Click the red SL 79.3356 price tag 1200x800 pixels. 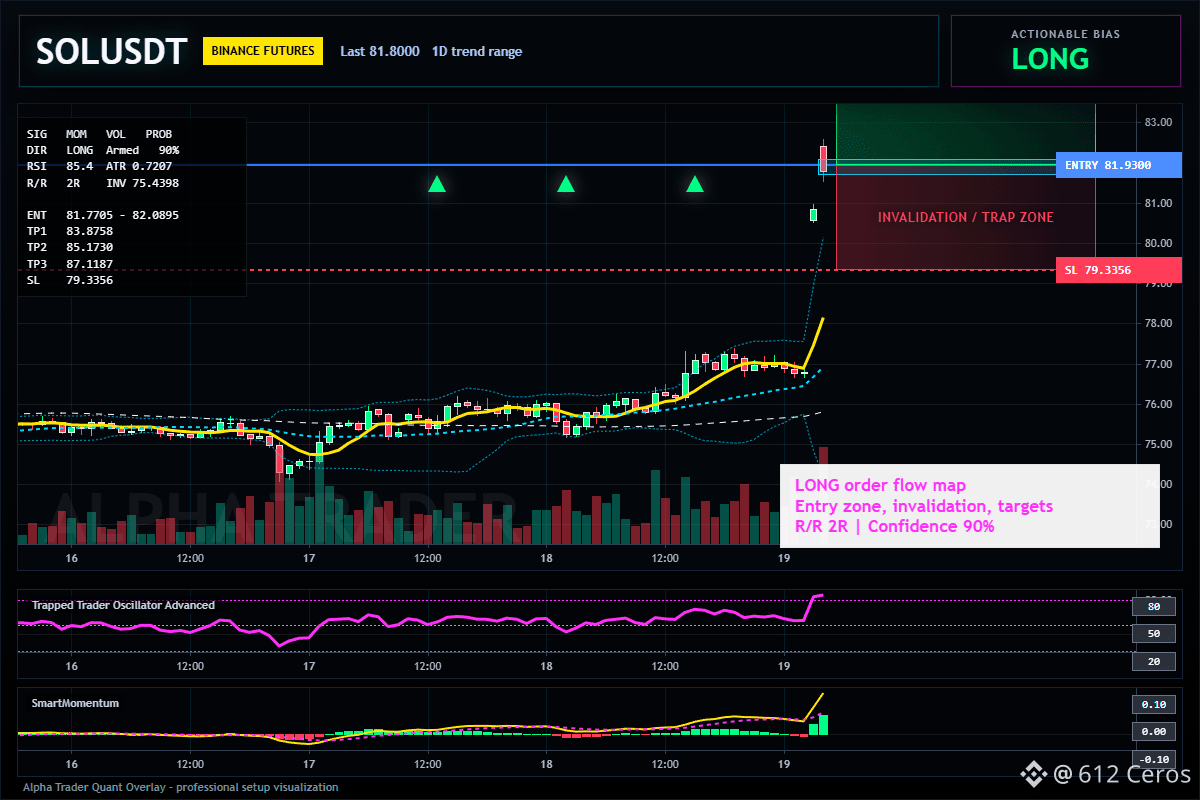coord(1118,270)
